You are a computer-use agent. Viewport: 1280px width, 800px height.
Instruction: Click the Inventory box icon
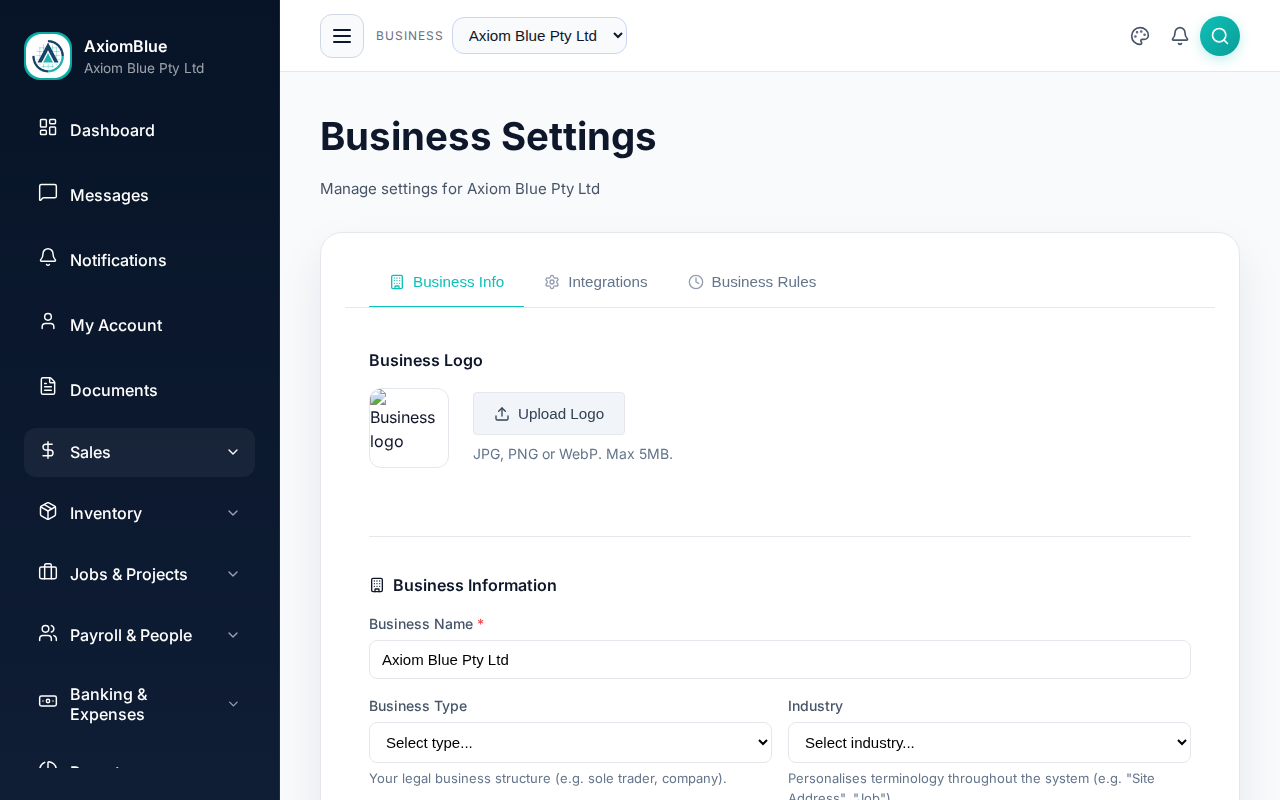coord(48,511)
